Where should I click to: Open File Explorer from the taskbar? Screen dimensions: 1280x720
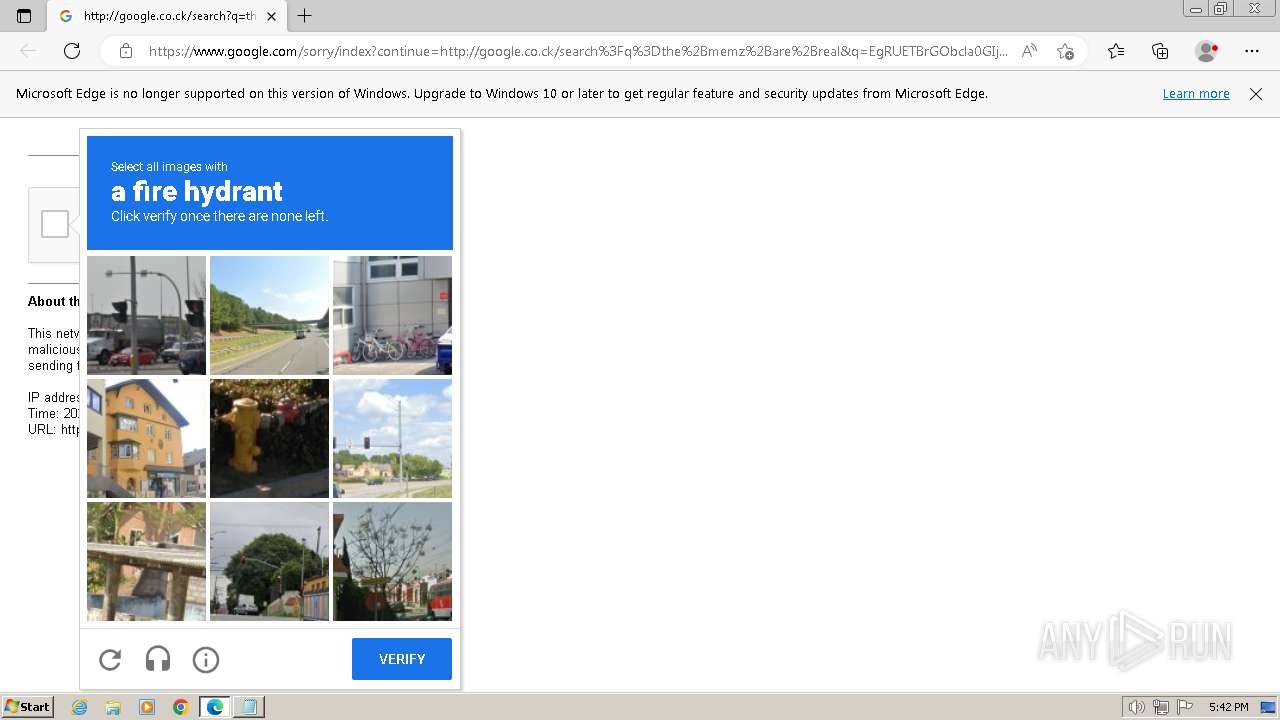[113, 707]
